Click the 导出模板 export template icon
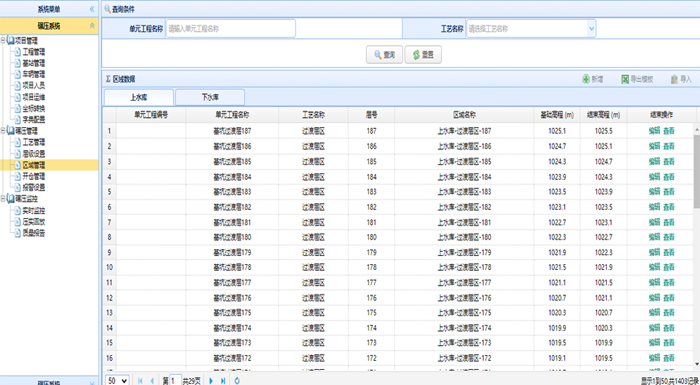Image resolution: width=700 pixels, height=385 pixels. click(x=625, y=79)
